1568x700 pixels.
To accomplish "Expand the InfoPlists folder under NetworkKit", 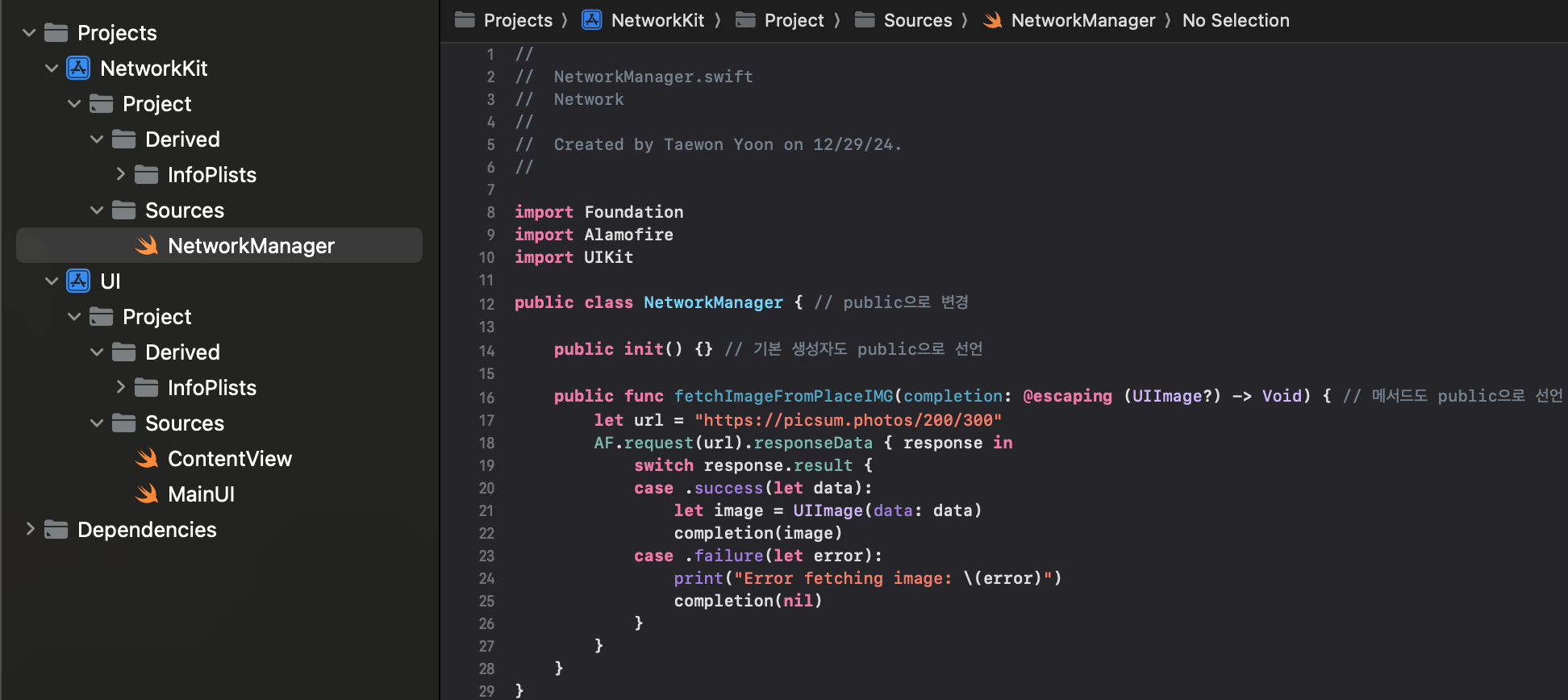I will point(120,174).
